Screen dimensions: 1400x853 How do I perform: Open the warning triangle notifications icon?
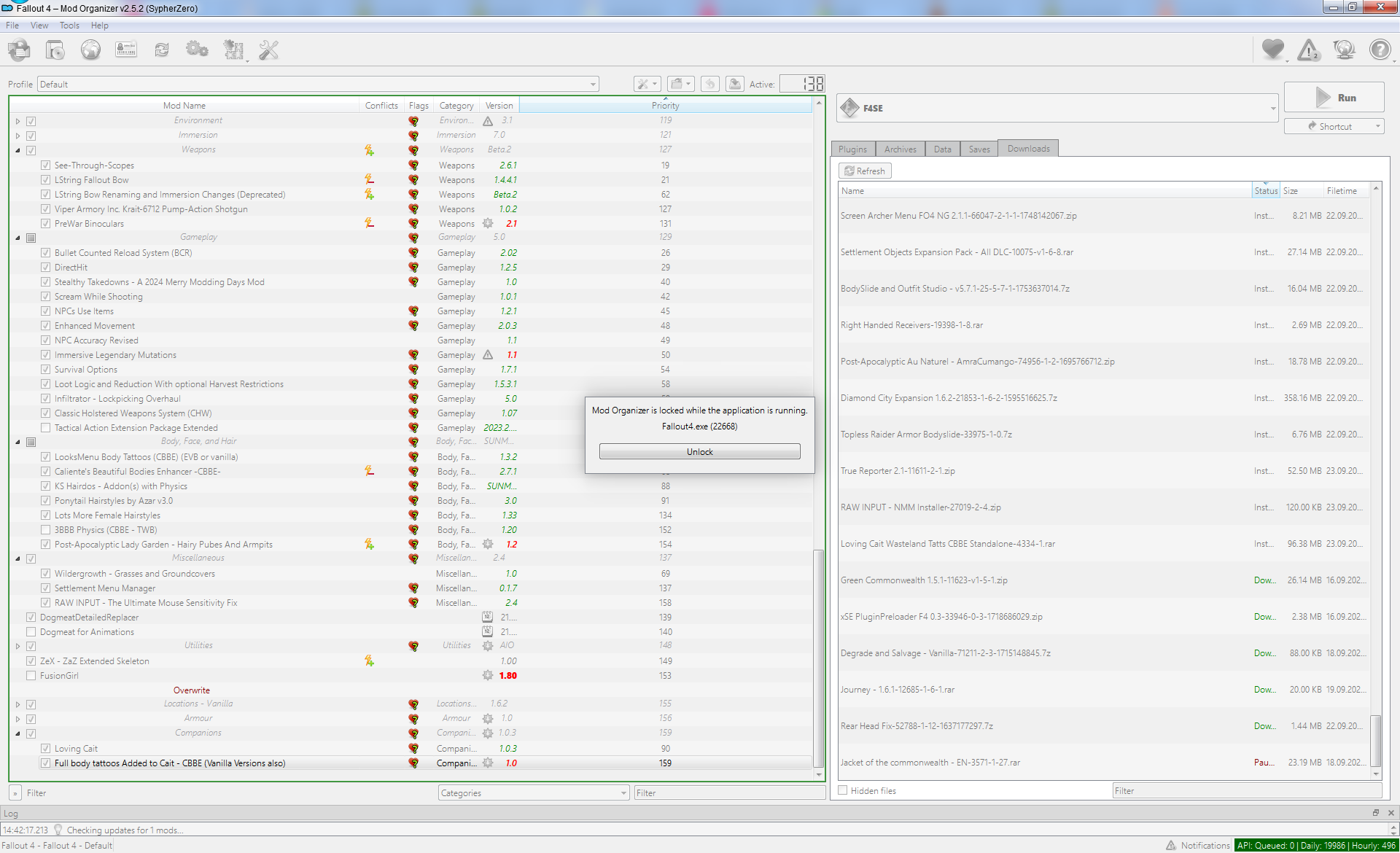tap(1309, 50)
